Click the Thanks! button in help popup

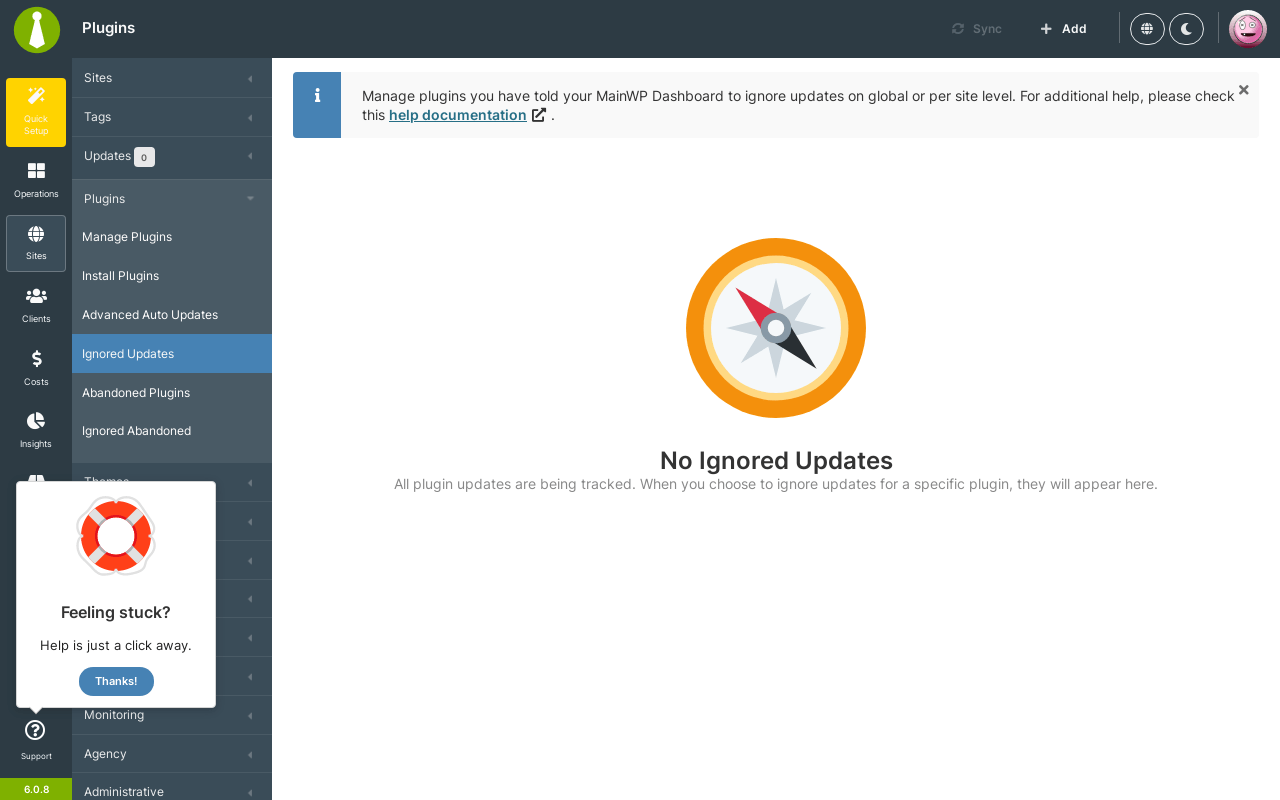click(x=116, y=681)
